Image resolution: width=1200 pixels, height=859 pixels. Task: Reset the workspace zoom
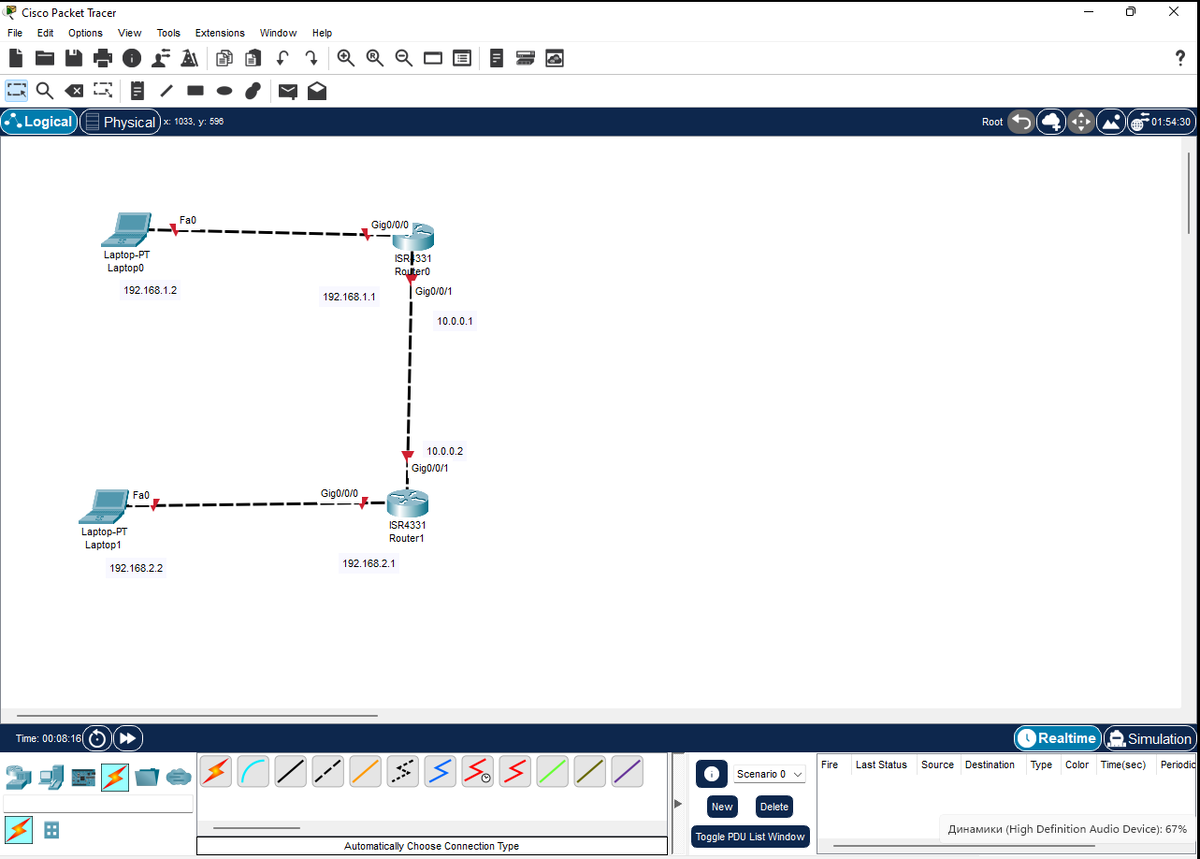coord(375,58)
